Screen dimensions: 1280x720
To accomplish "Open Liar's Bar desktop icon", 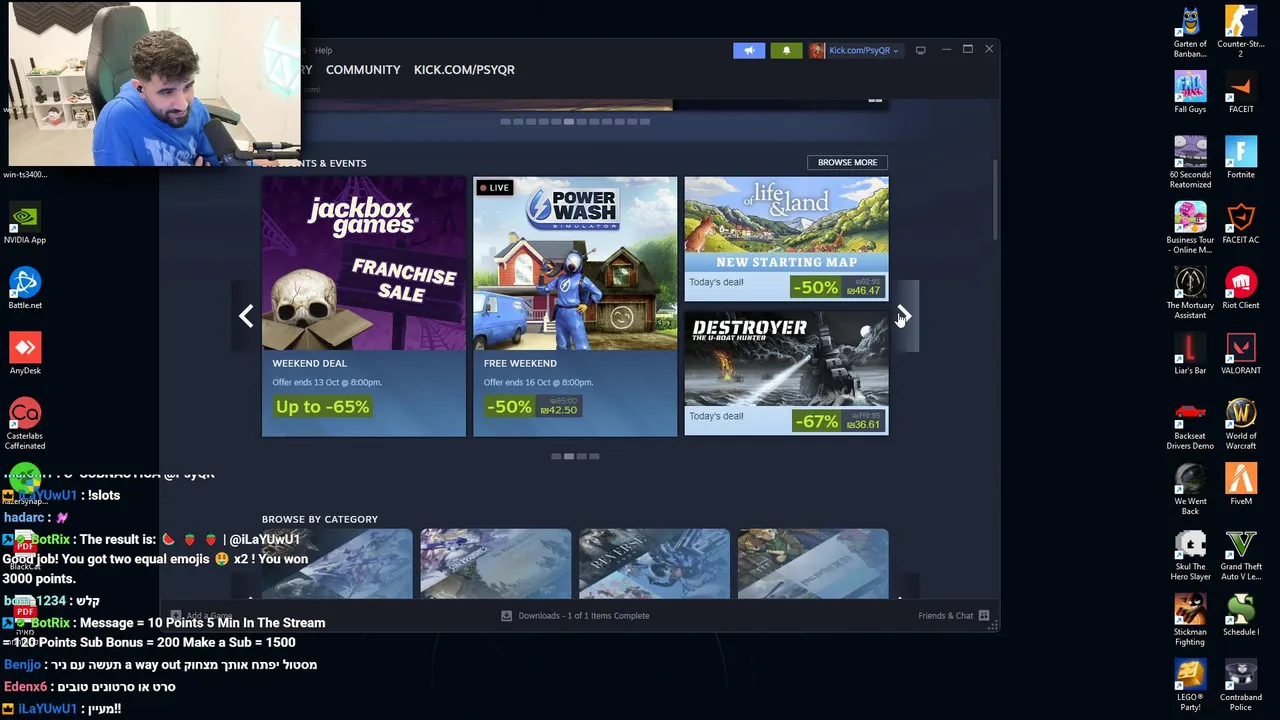I will point(1190,354).
